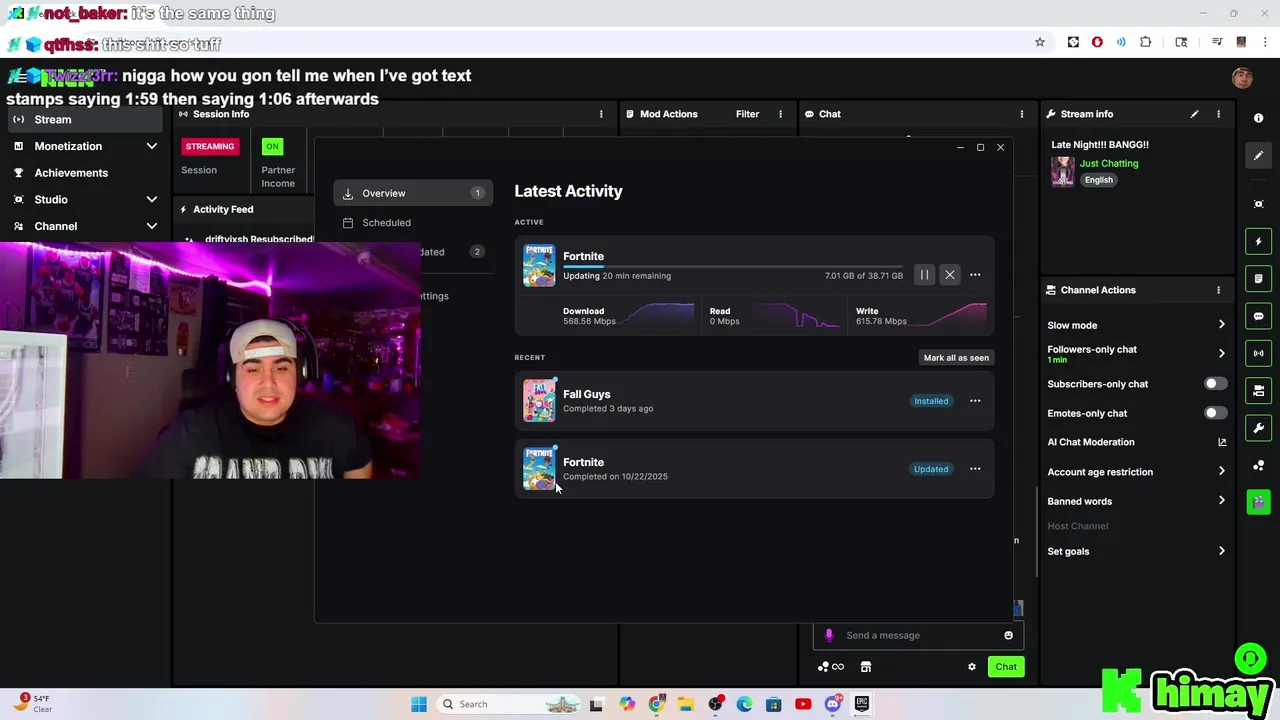Open Chat panel options menu

tap(1021, 114)
